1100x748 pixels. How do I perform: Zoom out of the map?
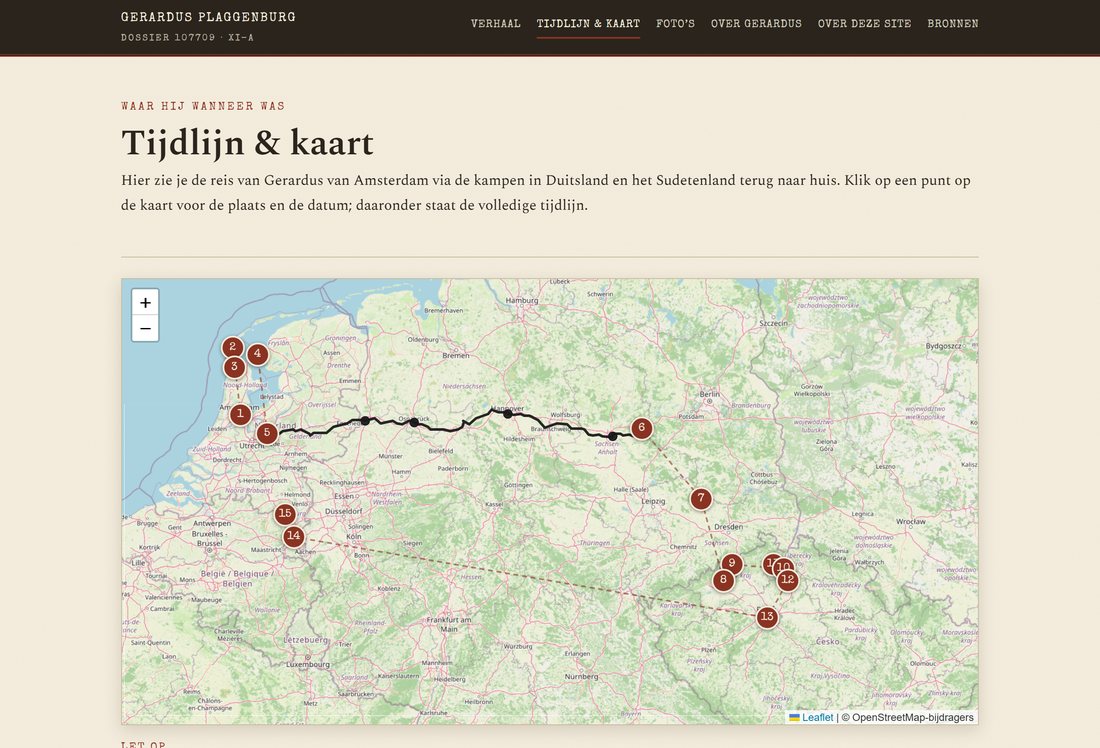click(x=145, y=328)
